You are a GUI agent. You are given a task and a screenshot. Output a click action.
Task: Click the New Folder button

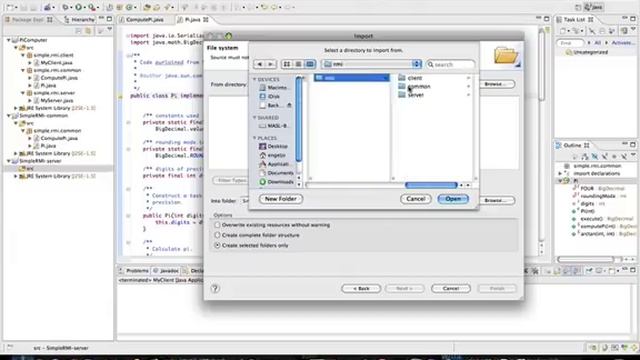click(x=280, y=199)
